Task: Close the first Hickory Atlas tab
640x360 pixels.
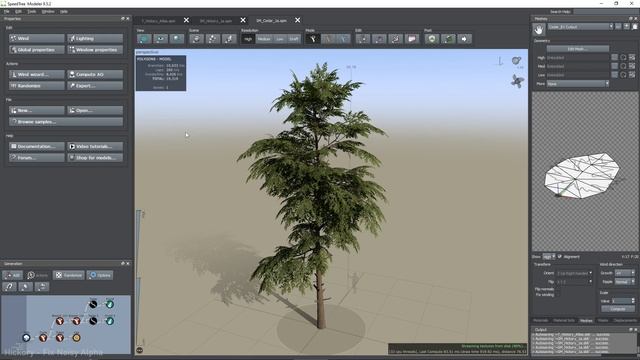Action: pos(186,20)
